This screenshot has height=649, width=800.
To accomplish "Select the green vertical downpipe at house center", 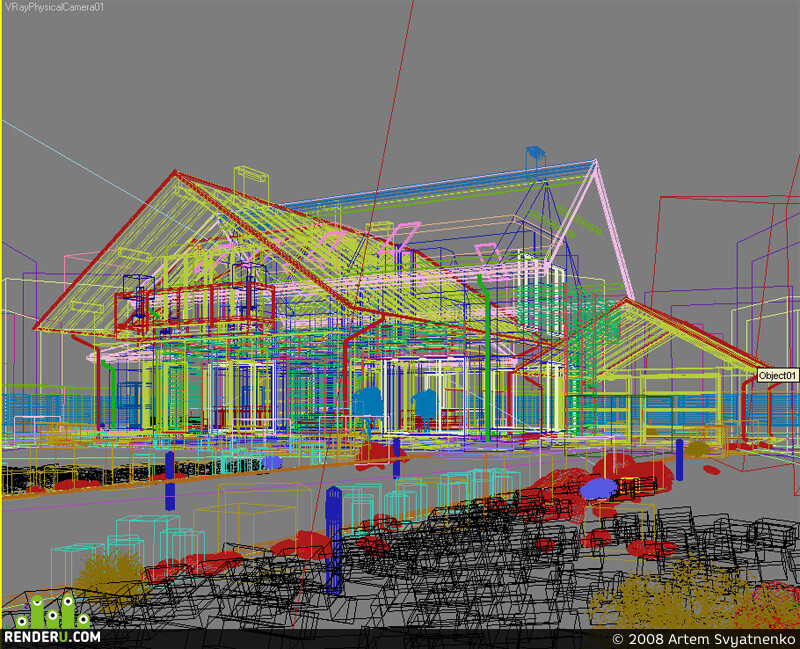I will 486,357.
